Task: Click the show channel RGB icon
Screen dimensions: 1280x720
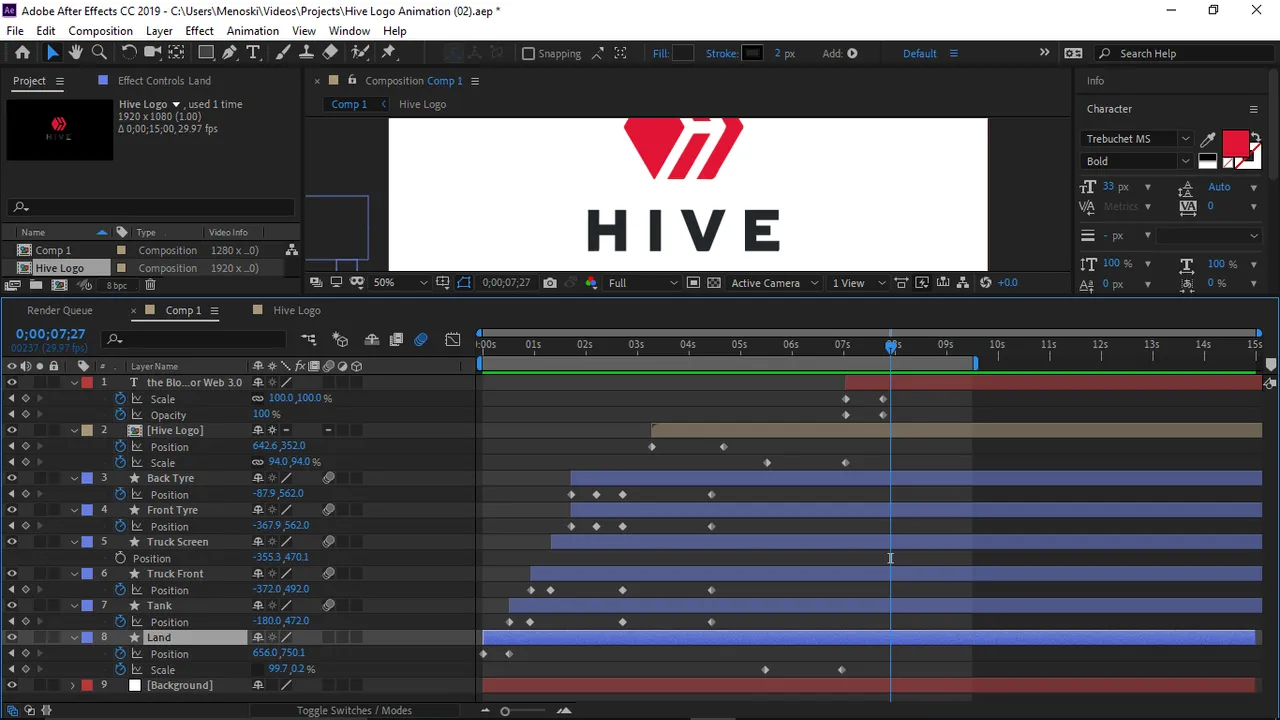Action: [x=591, y=283]
